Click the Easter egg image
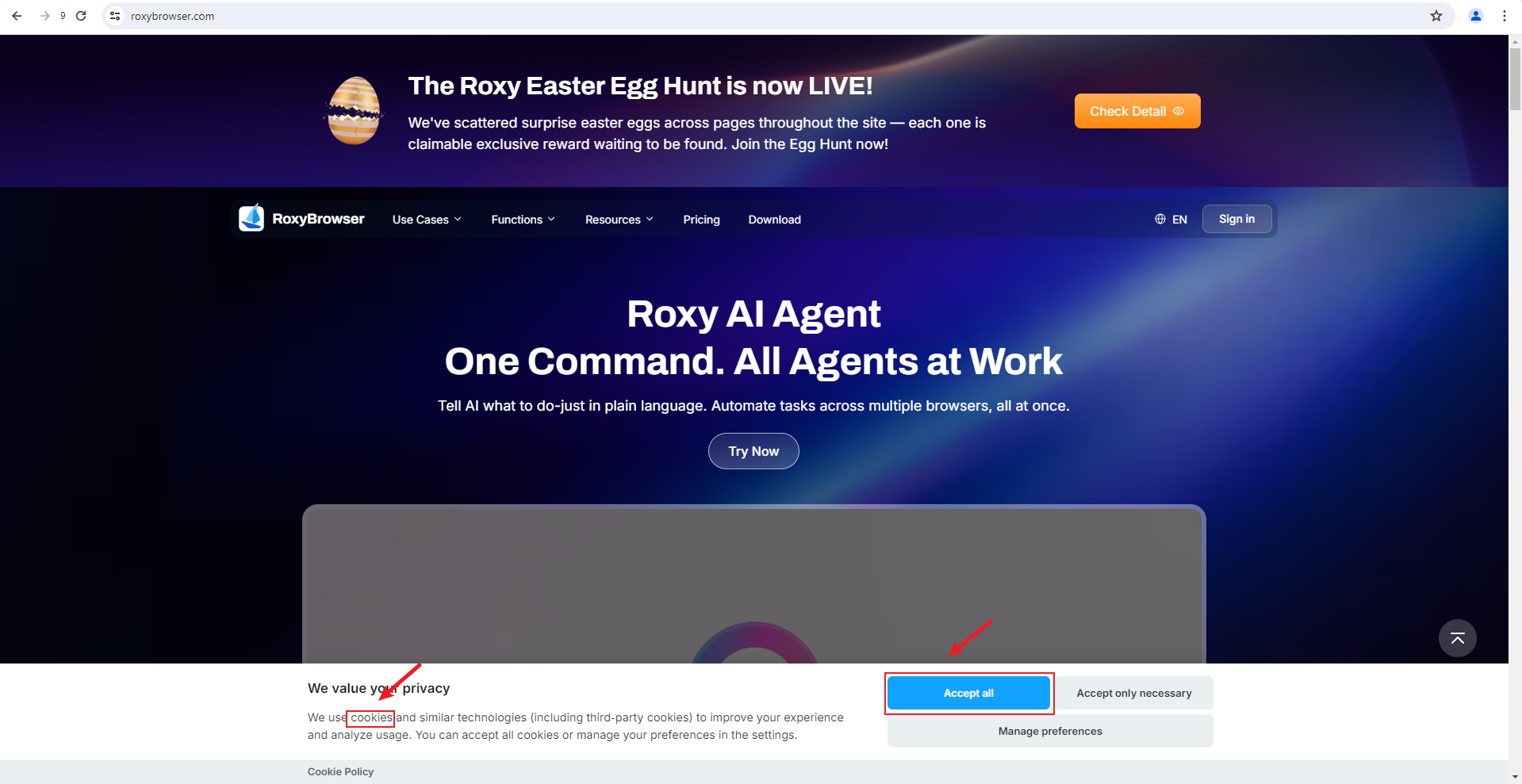This screenshot has height=784, width=1522. (x=354, y=110)
